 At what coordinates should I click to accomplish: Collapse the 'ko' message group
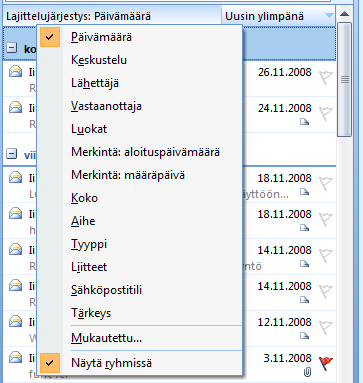(11, 48)
